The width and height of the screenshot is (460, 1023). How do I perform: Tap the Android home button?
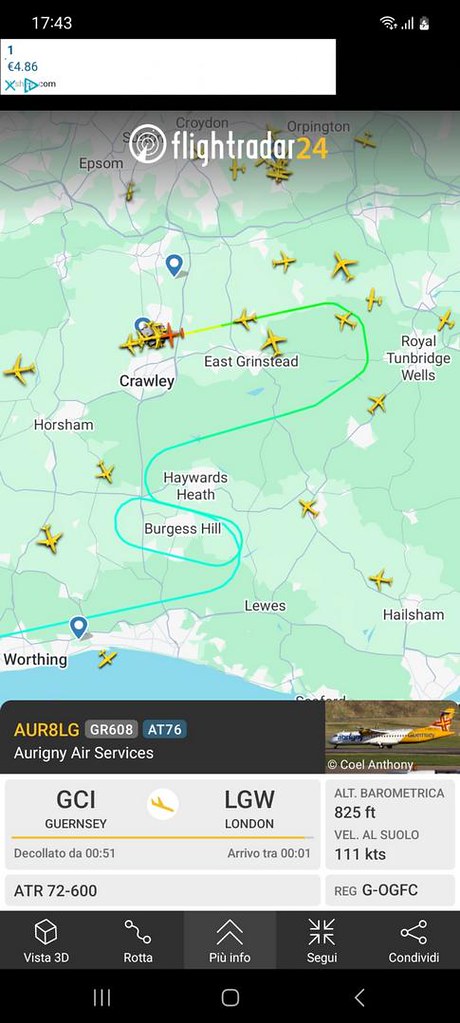(230, 997)
